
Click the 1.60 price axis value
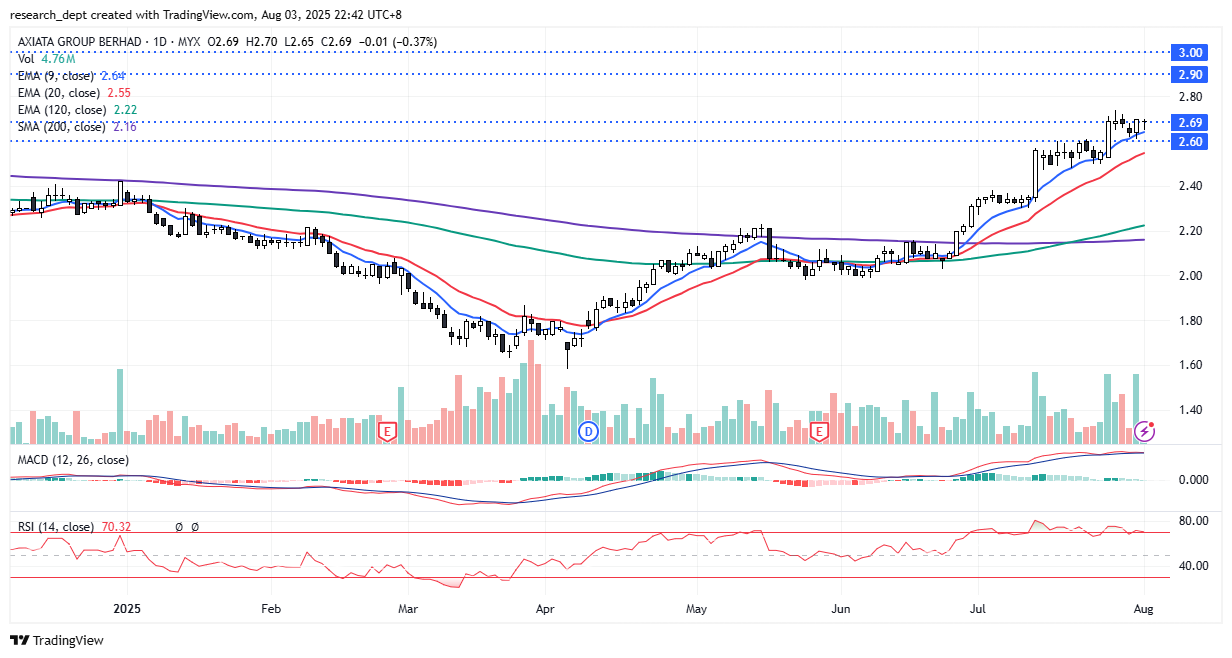[x=1189, y=366]
